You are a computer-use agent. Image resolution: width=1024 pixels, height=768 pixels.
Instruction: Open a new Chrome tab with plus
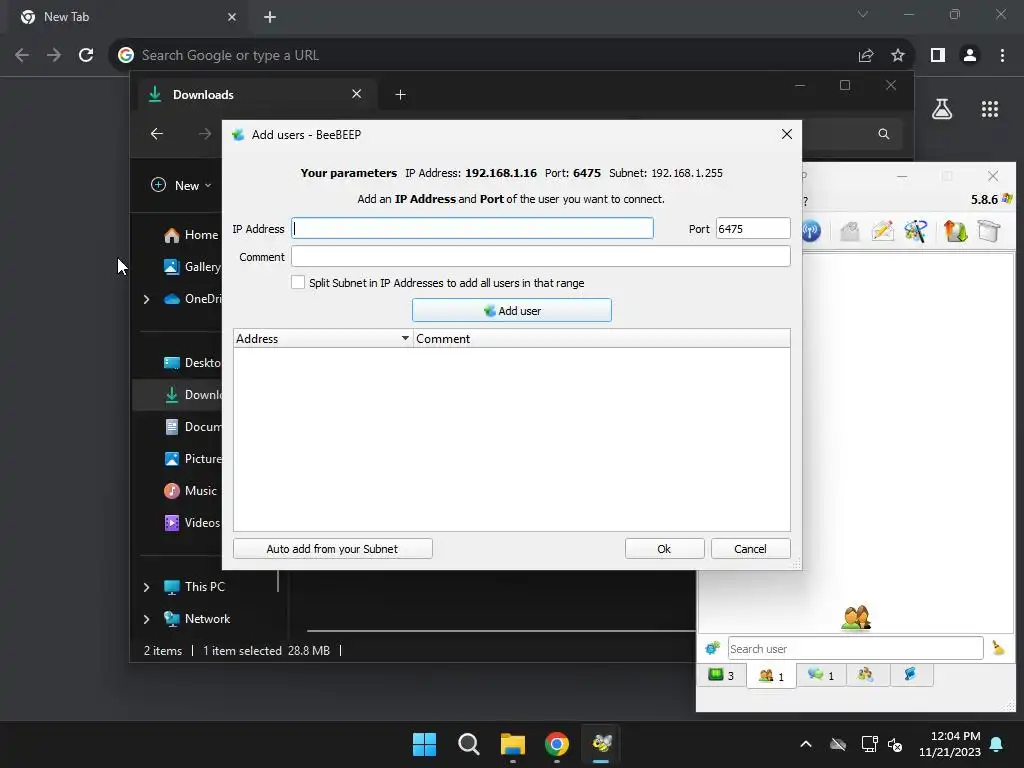(x=270, y=17)
